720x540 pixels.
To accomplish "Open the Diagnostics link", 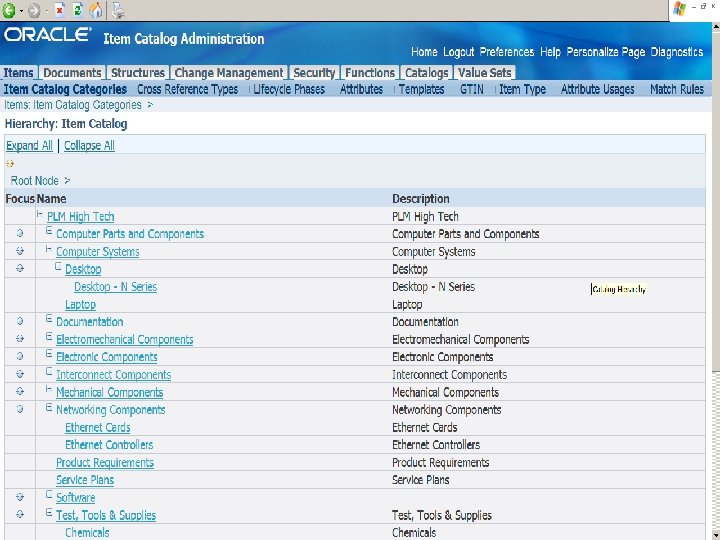I will coord(677,52).
